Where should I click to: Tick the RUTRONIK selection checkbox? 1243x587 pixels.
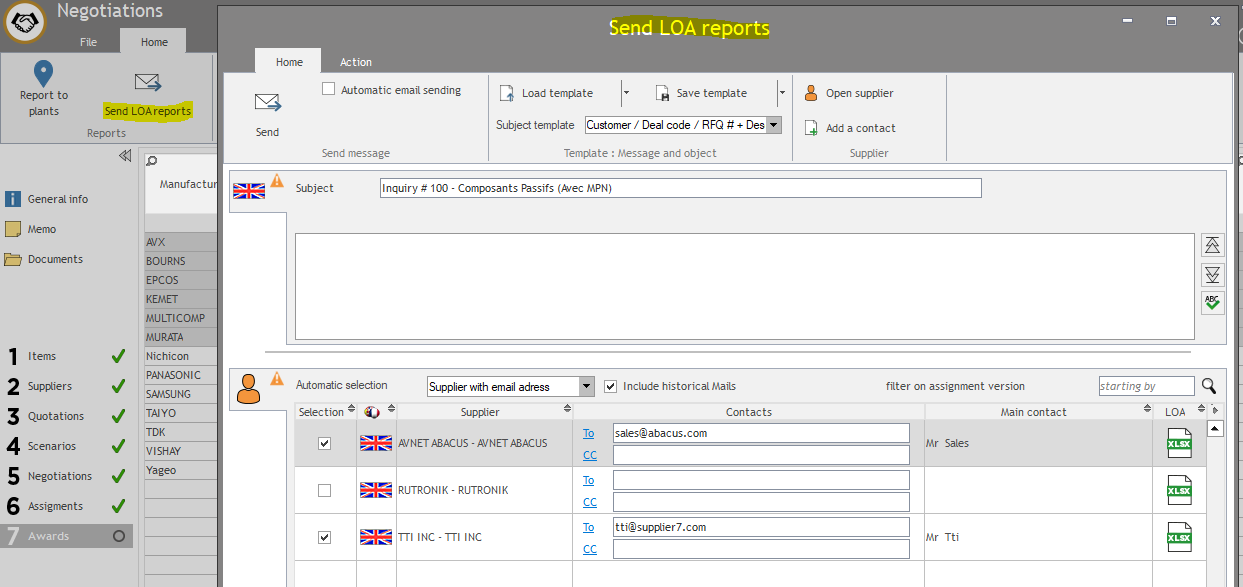[324, 490]
